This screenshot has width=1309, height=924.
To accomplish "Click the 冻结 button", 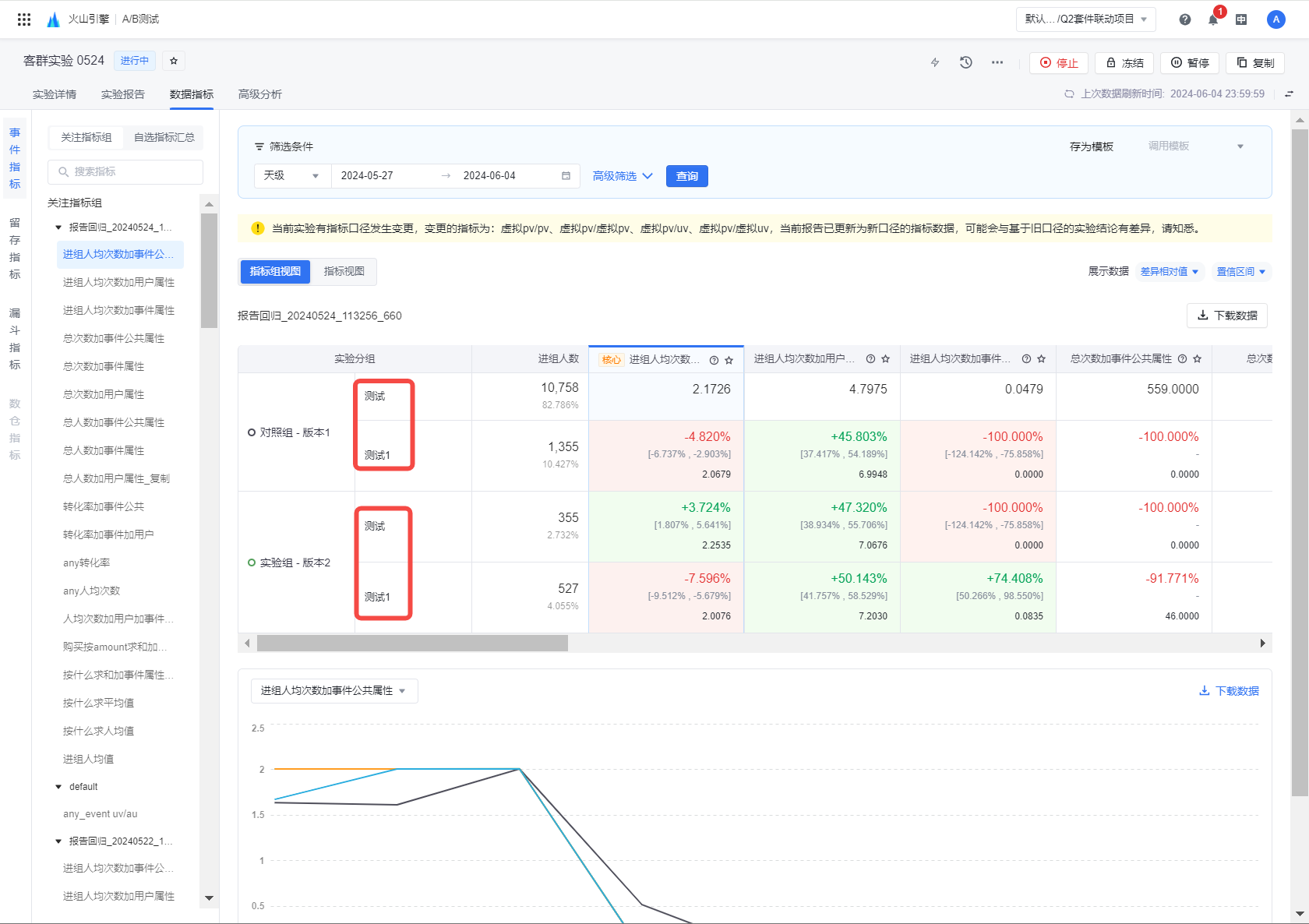I will tap(1124, 63).
